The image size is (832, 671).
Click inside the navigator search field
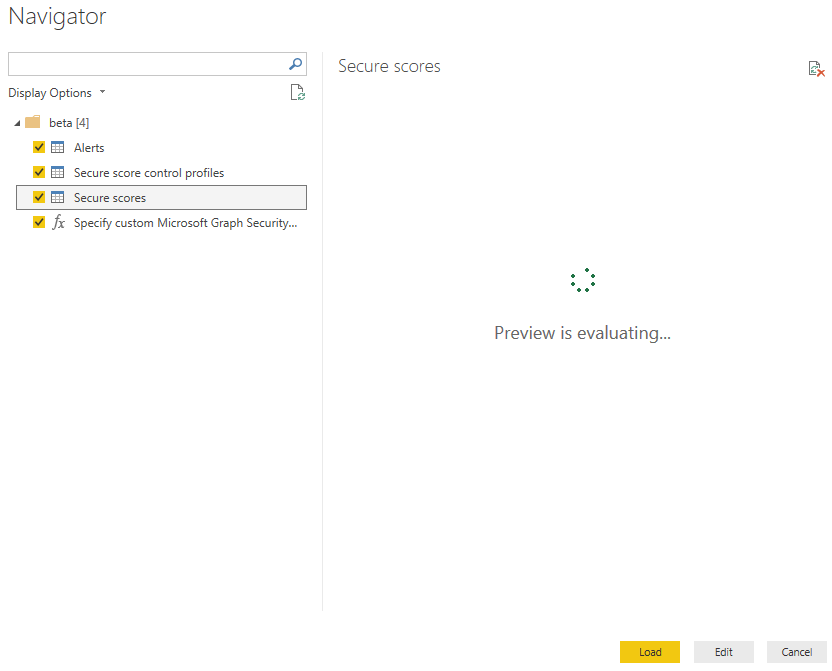[x=145, y=64]
